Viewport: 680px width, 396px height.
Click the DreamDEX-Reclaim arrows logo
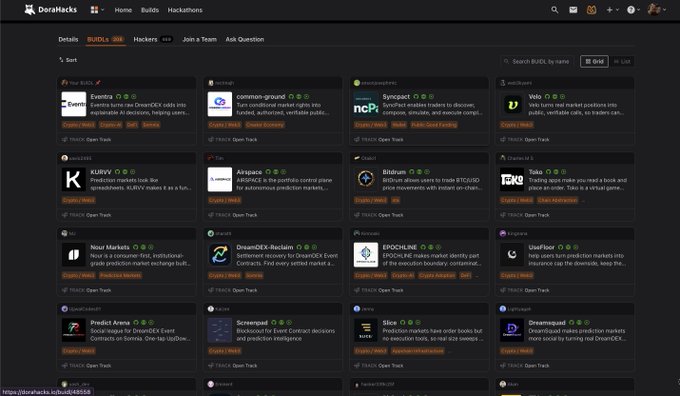[x=220, y=255]
